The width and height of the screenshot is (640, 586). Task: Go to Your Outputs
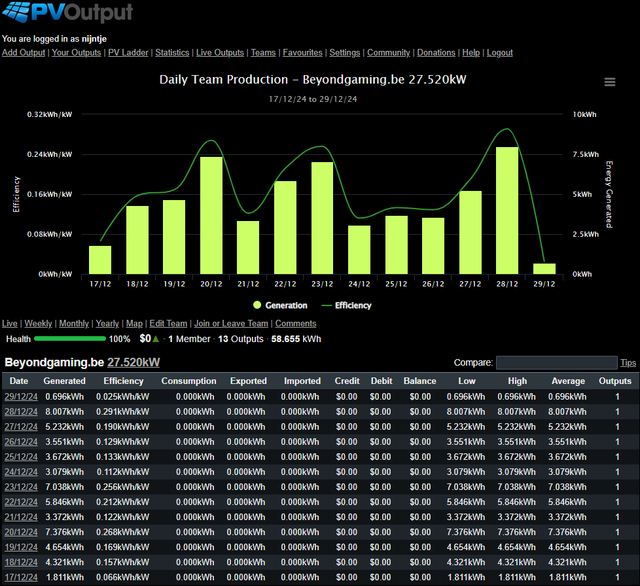(76, 53)
